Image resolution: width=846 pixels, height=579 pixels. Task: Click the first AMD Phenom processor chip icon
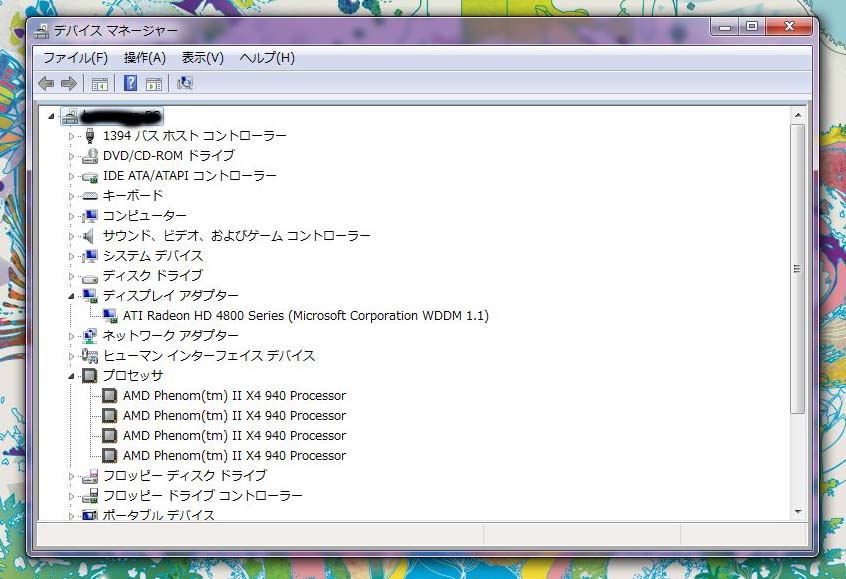click(x=110, y=396)
